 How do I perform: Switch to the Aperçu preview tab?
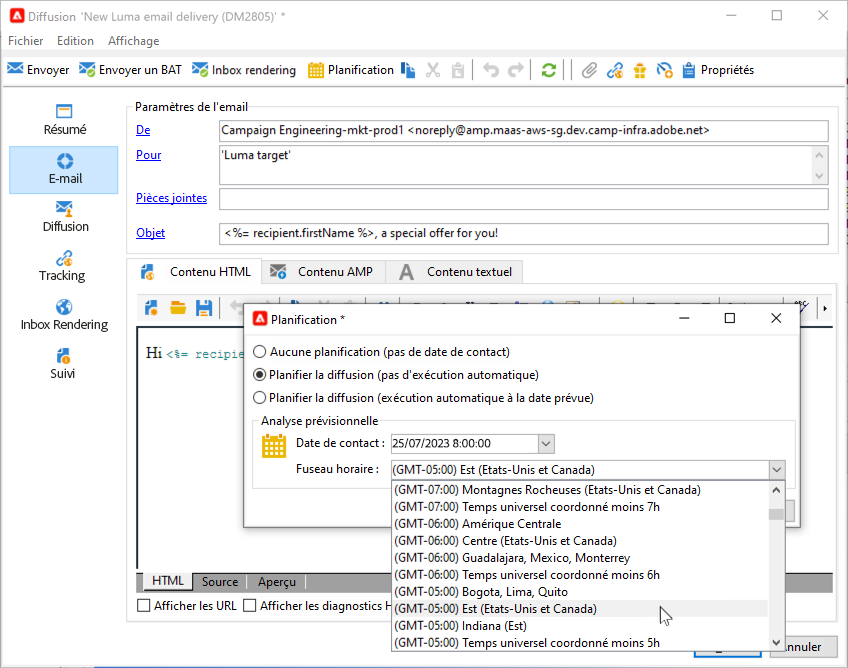[x=276, y=582]
